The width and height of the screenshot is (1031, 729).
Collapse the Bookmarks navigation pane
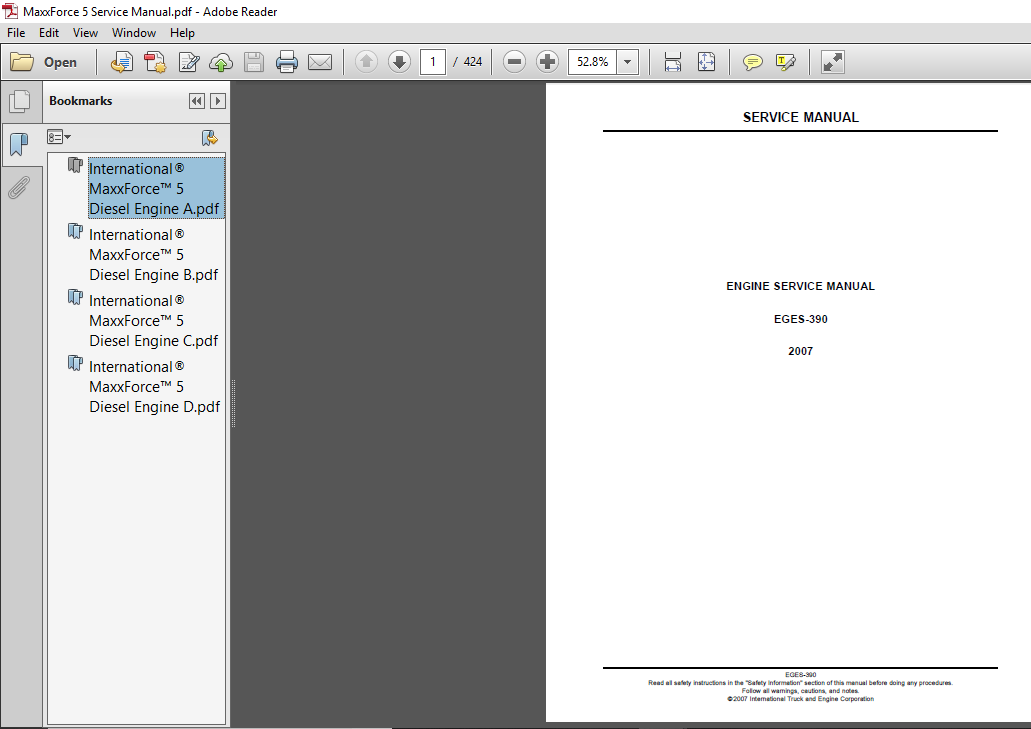pyautogui.click(x=196, y=101)
